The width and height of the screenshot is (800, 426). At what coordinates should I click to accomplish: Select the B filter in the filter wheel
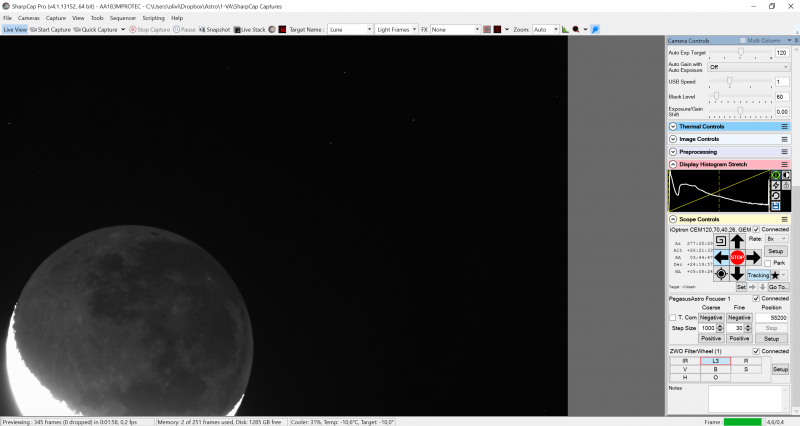714,369
